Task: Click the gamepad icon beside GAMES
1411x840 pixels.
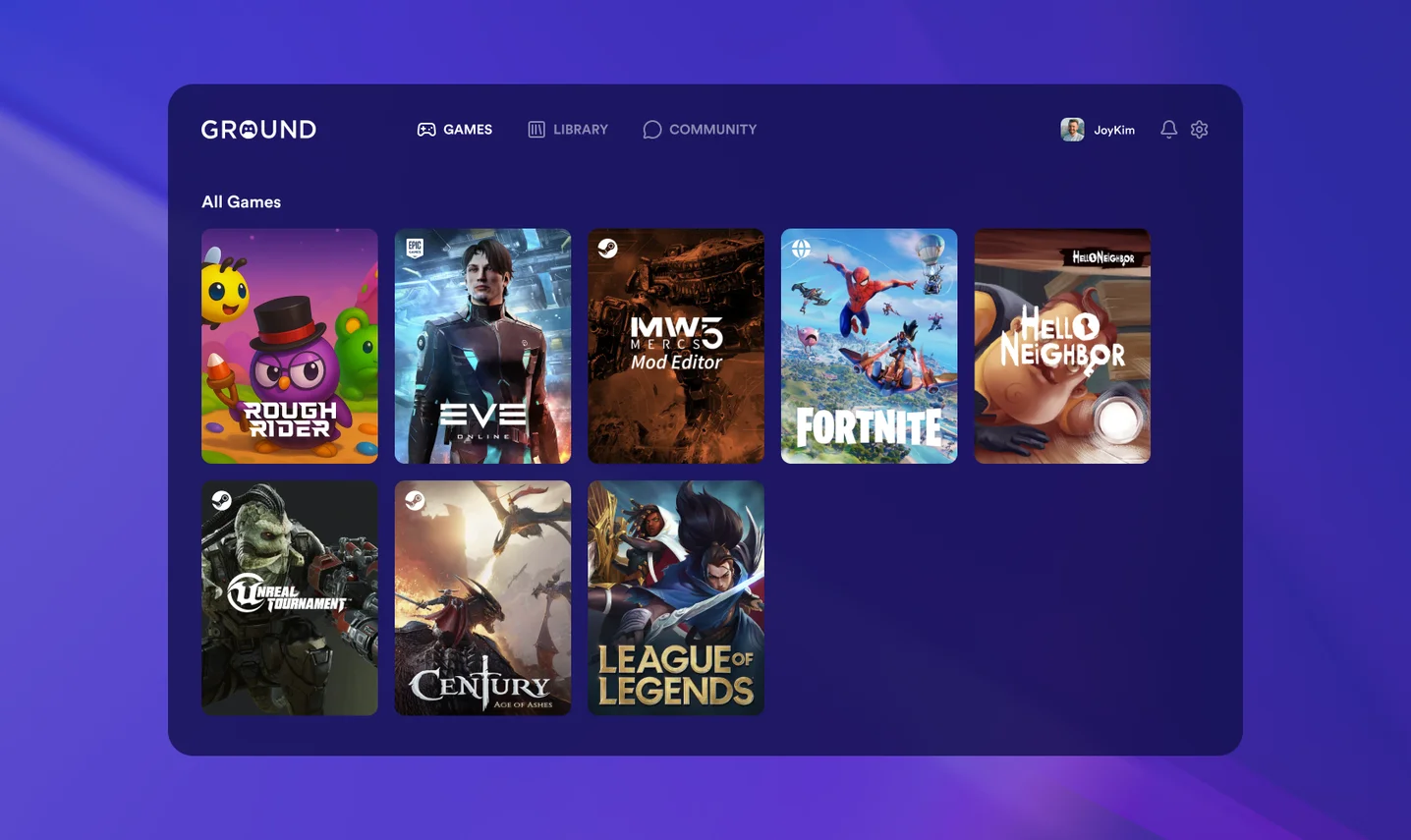Action: (x=426, y=130)
